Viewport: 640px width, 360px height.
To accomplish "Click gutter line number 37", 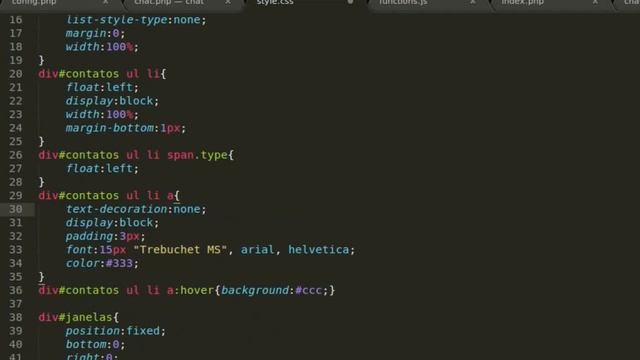I will tap(16, 304).
